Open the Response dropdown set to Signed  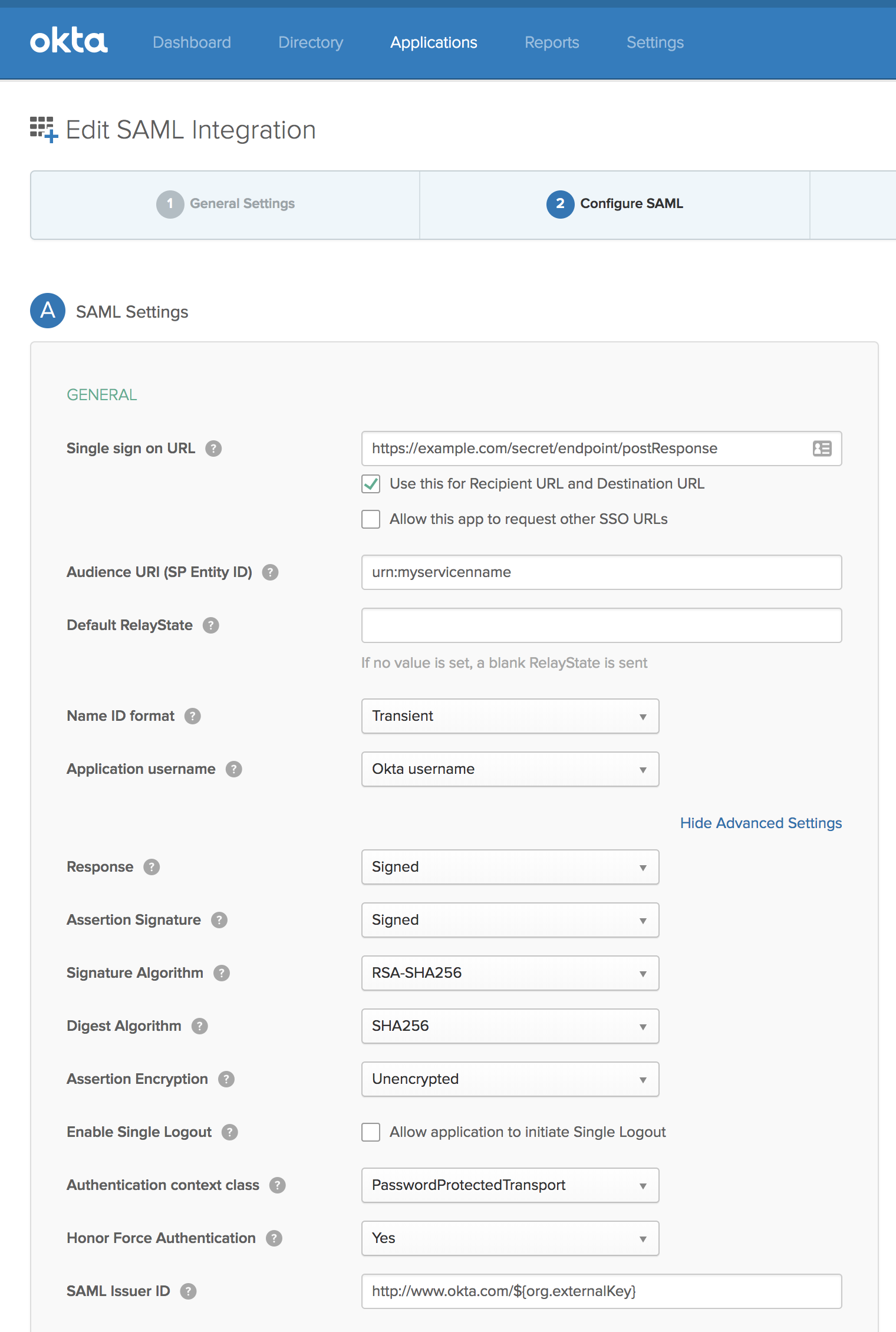(510, 867)
